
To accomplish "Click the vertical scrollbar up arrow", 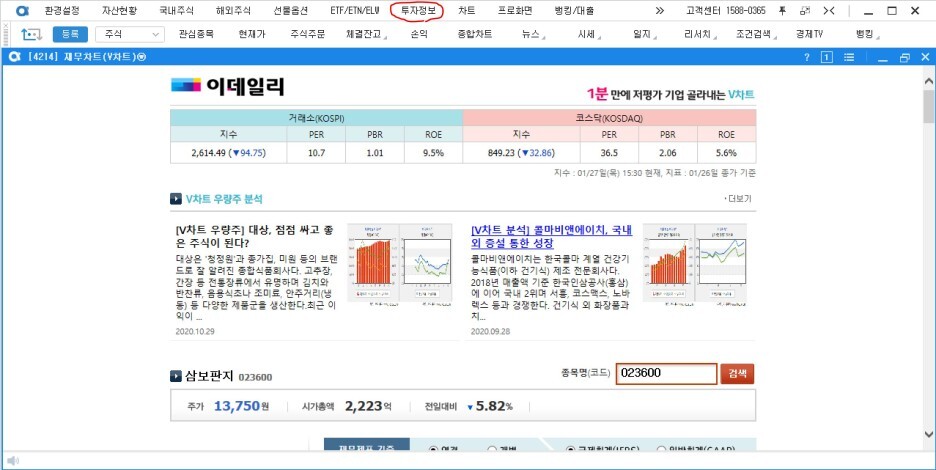I will point(929,81).
